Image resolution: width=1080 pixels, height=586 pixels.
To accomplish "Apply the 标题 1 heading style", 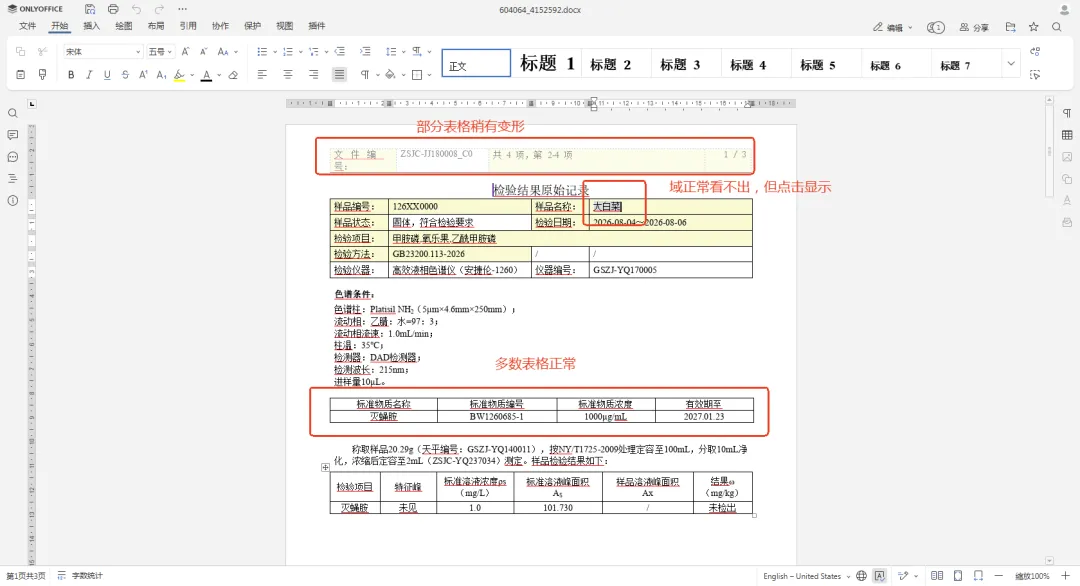I will pos(547,63).
